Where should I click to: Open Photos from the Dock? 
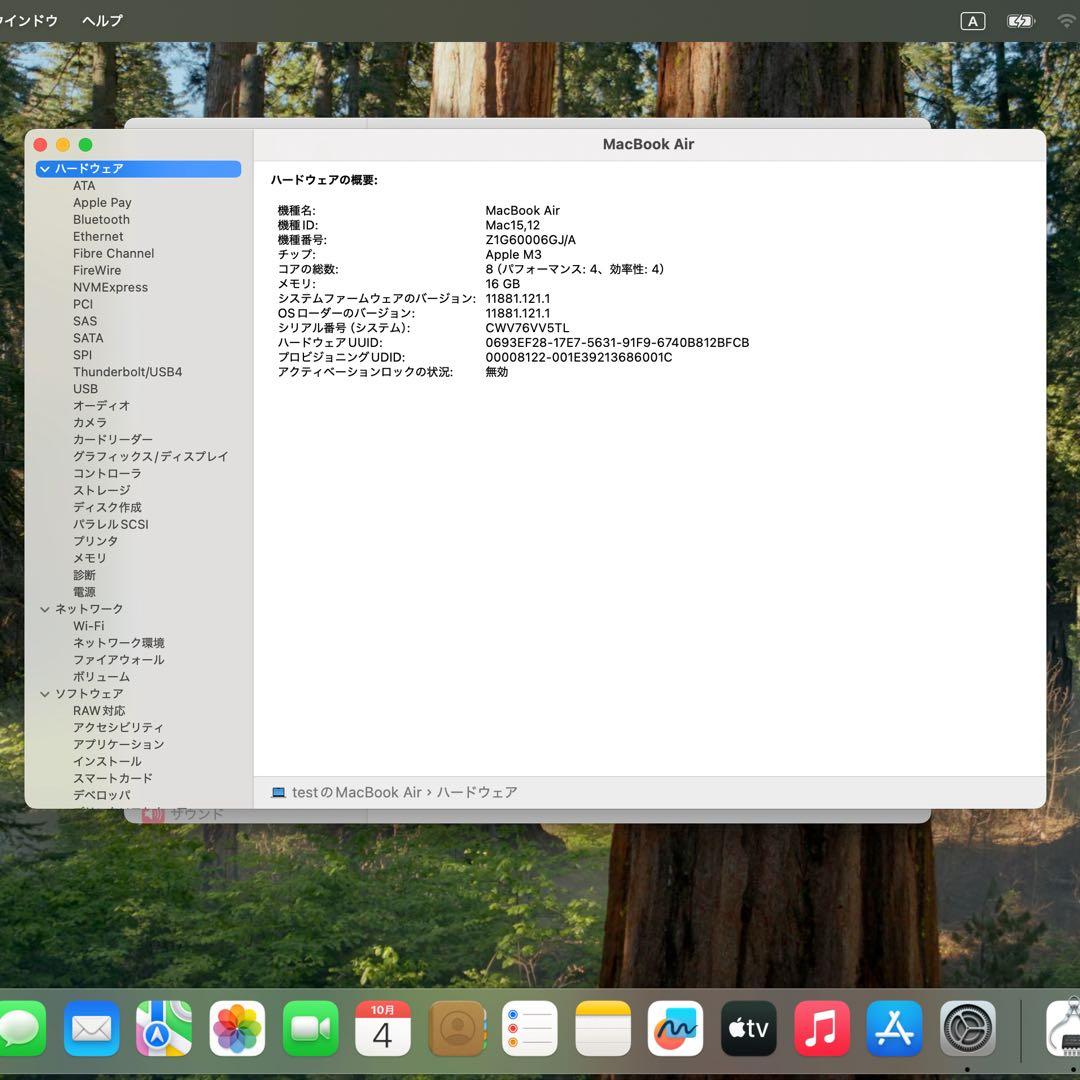(237, 1027)
